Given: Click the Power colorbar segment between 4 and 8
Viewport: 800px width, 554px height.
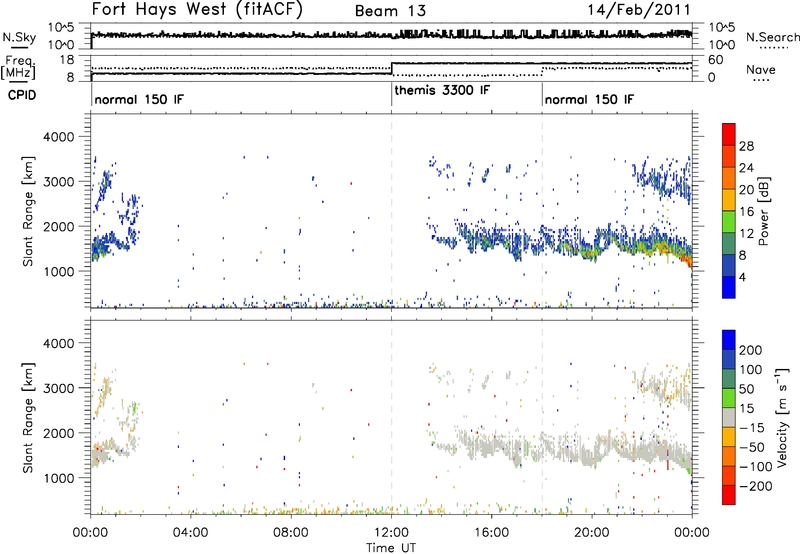Looking at the screenshot, I should [729, 266].
